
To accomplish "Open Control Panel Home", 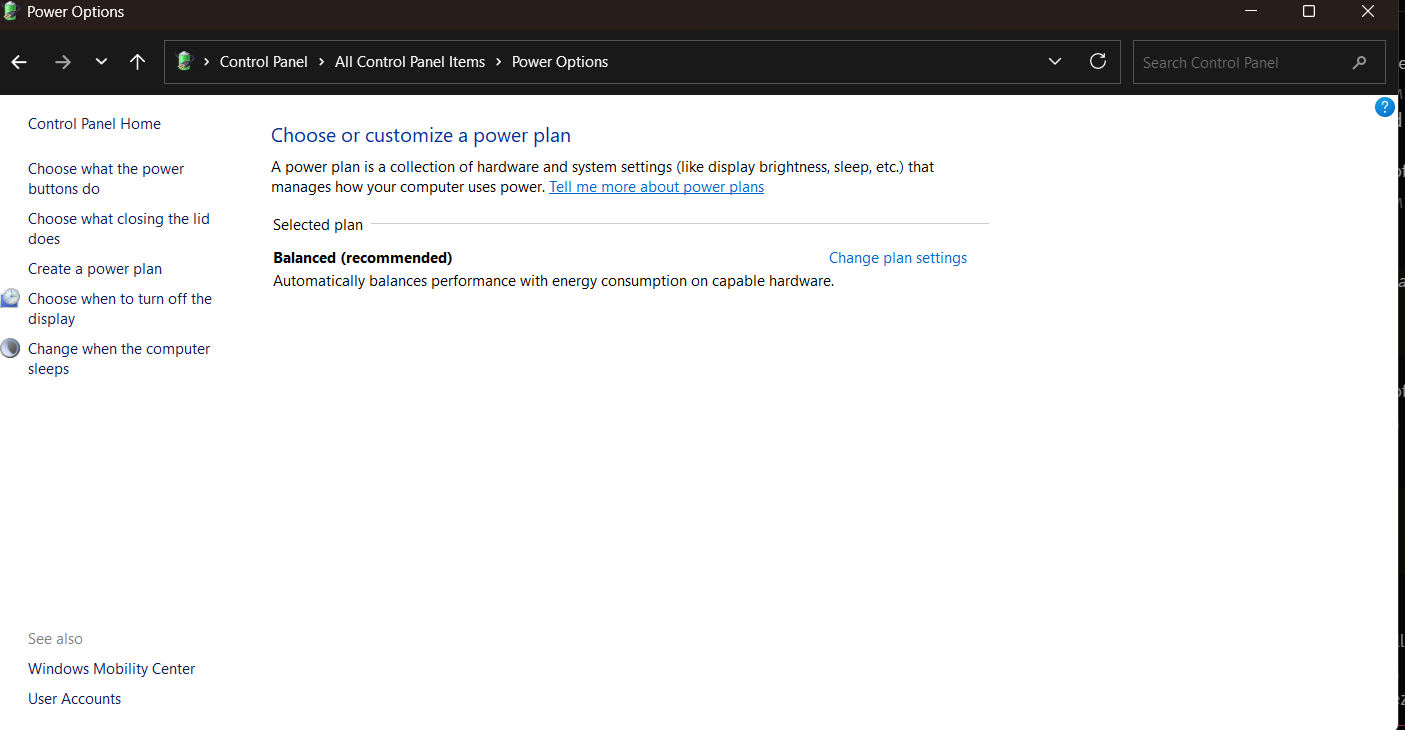I will point(94,124).
